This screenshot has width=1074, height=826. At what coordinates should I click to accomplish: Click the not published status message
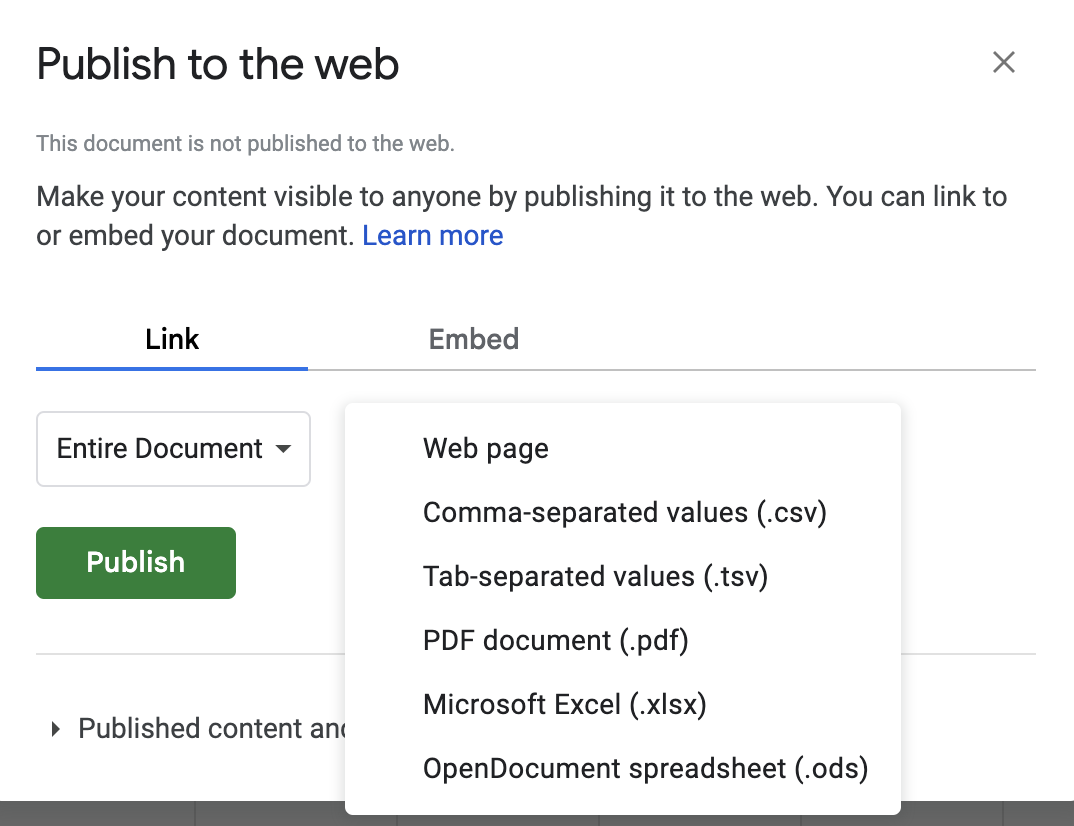point(245,144)
